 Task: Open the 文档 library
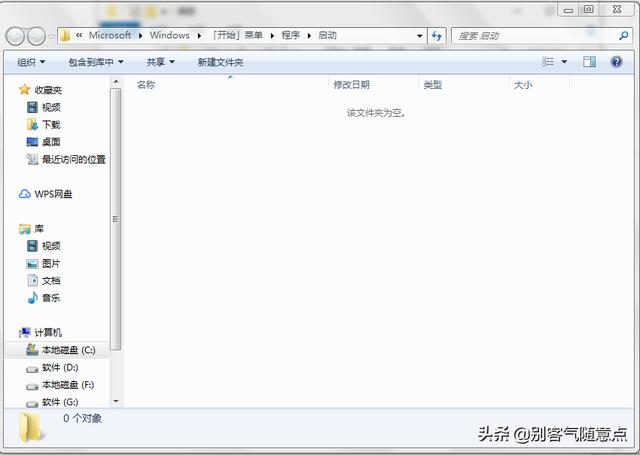[x=44, y=280]
